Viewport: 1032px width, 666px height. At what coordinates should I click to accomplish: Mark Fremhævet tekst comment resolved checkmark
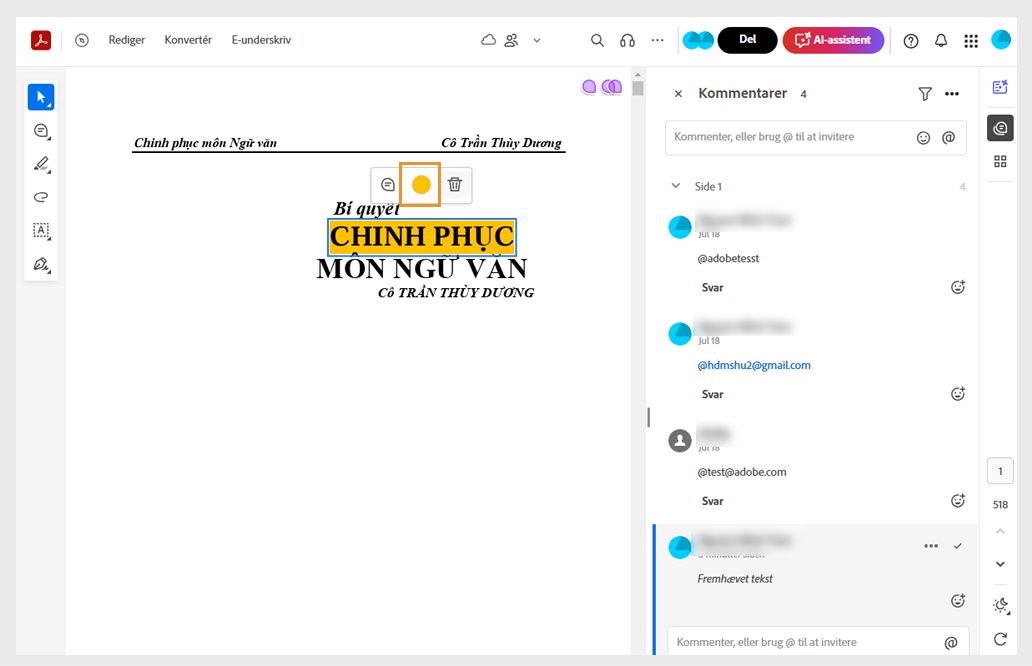[958, 546]
